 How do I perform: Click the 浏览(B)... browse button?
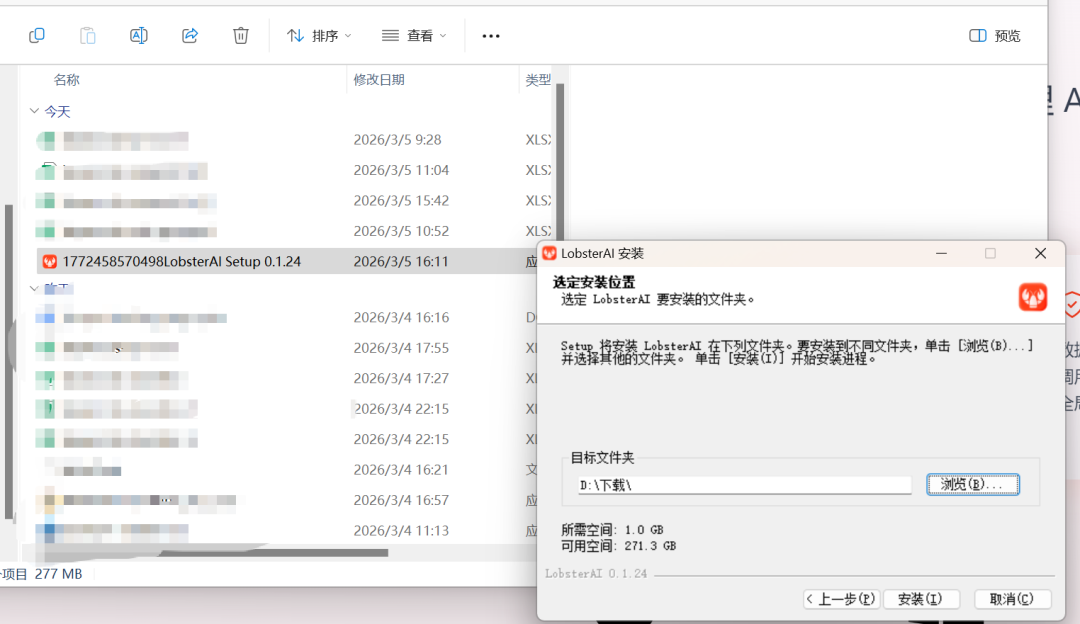(972, 484)
